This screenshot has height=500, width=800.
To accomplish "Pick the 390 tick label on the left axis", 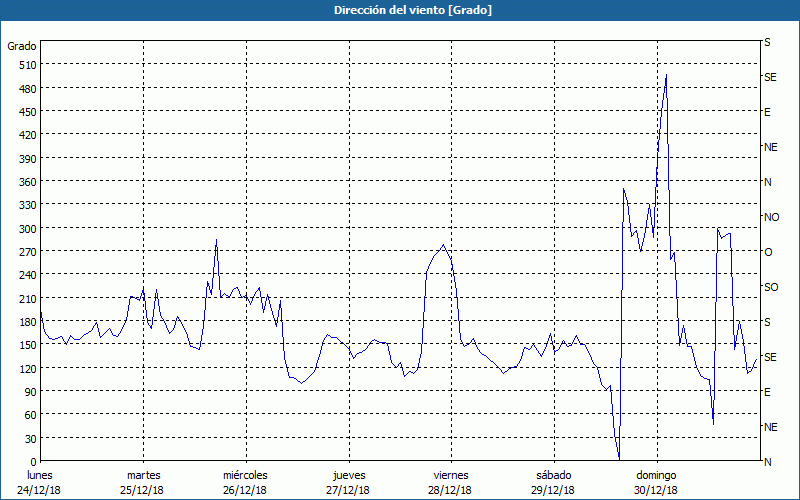I will point(28,159).
